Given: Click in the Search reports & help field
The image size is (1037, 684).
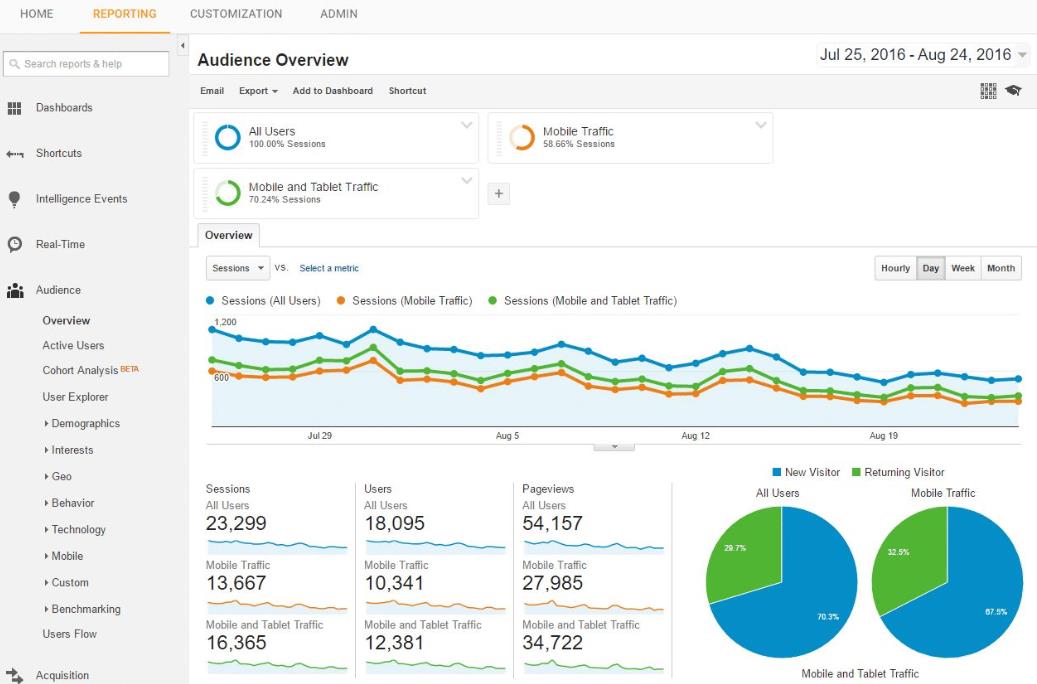Looking at the screenshot, I should point(86,64).
